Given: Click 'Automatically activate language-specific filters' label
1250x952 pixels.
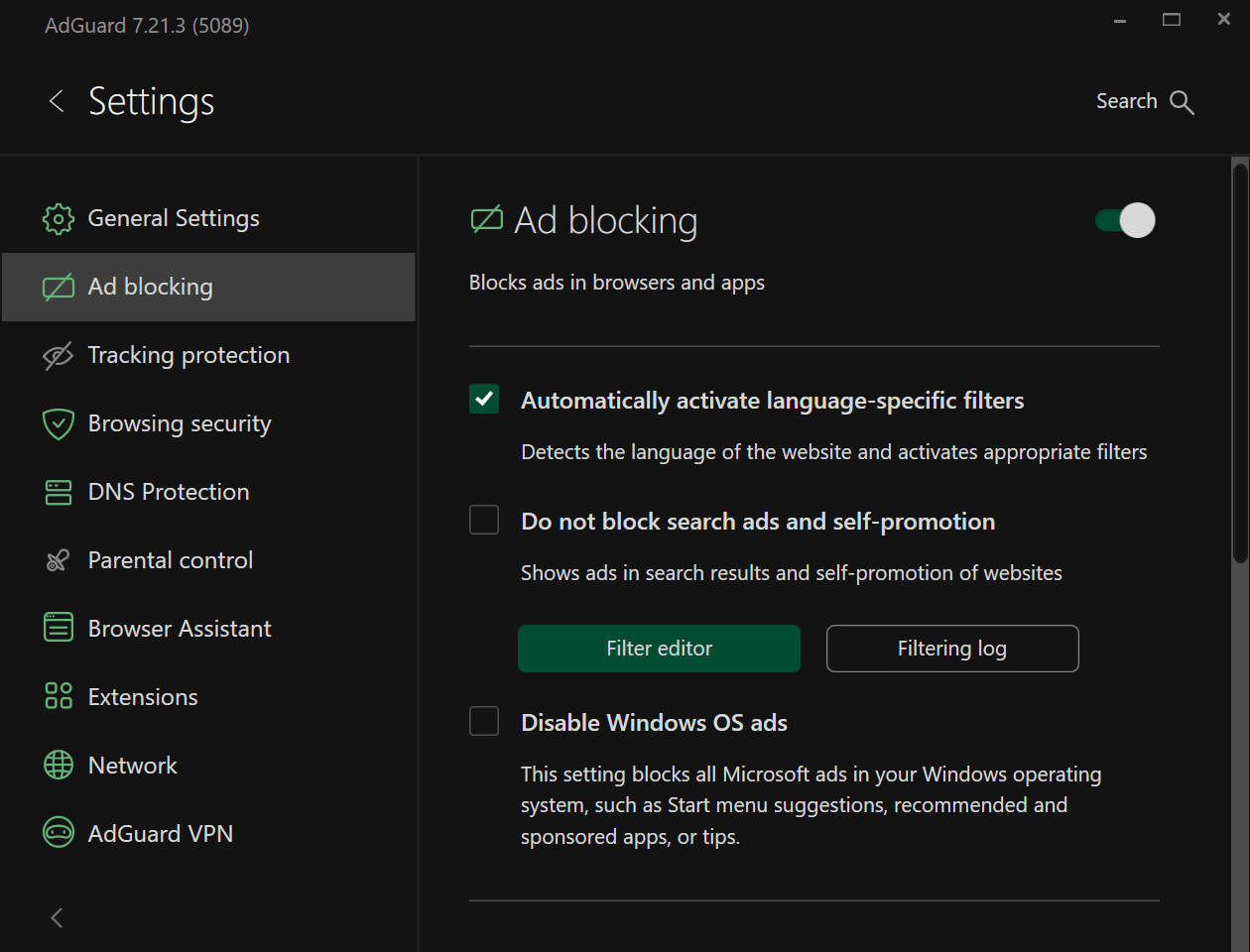Looking at the screenshot, I should click(773, 401).
